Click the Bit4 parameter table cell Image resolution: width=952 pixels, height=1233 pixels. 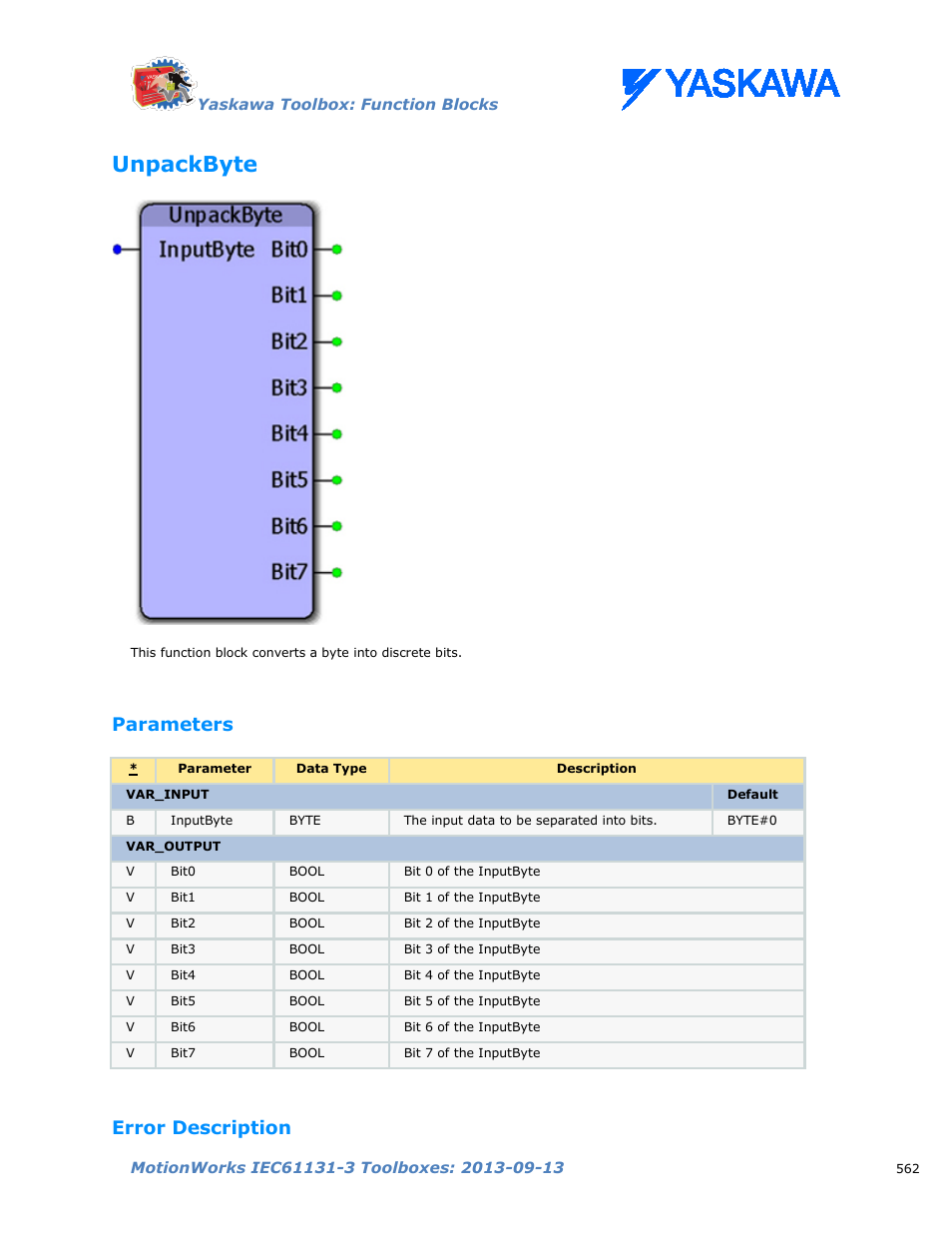click(x=215, y=975)
